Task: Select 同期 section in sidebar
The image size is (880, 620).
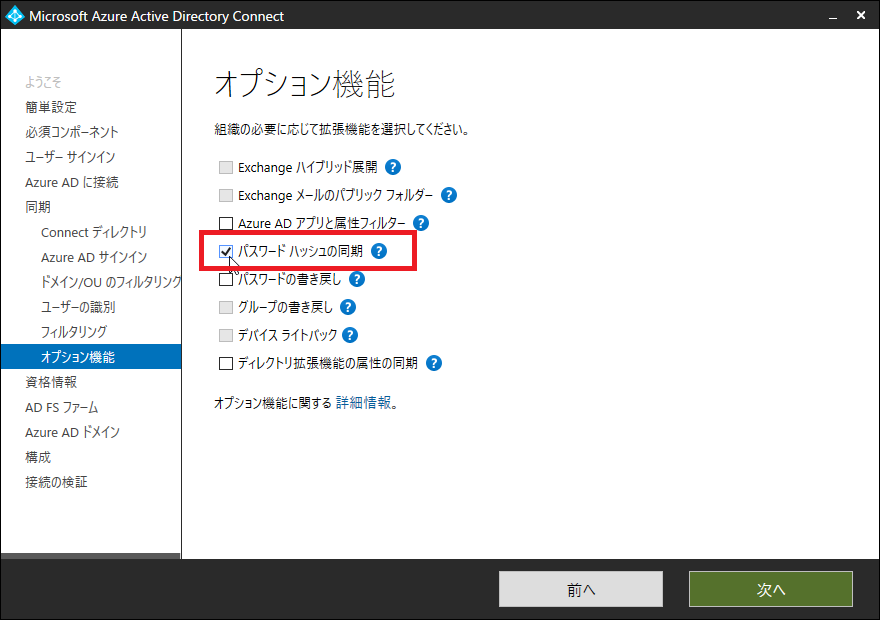Action: (38, 207)
